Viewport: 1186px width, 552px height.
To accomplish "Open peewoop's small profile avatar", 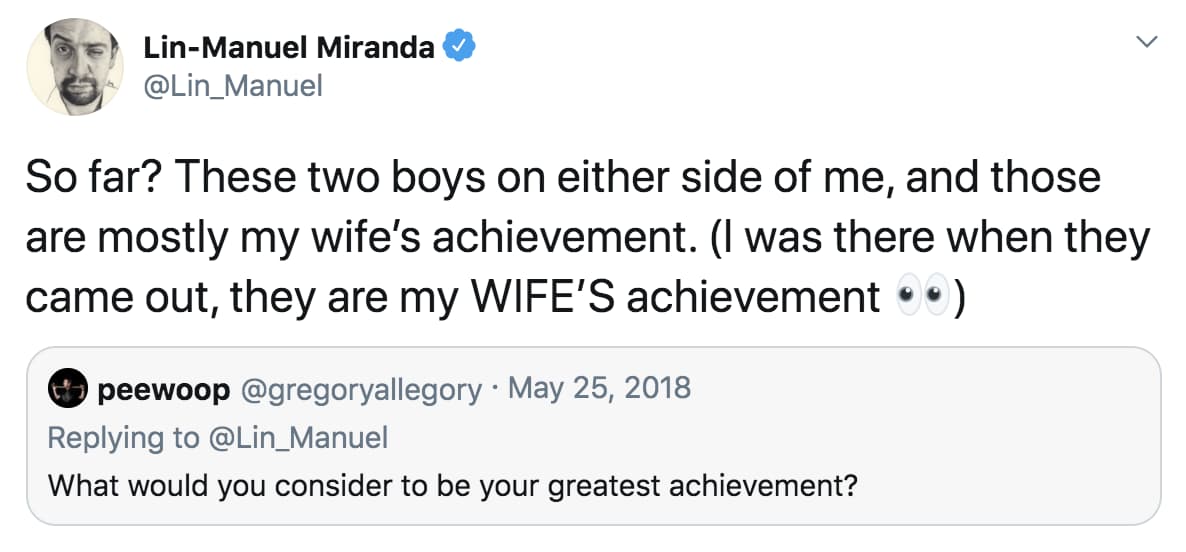I will pos(67,389).
